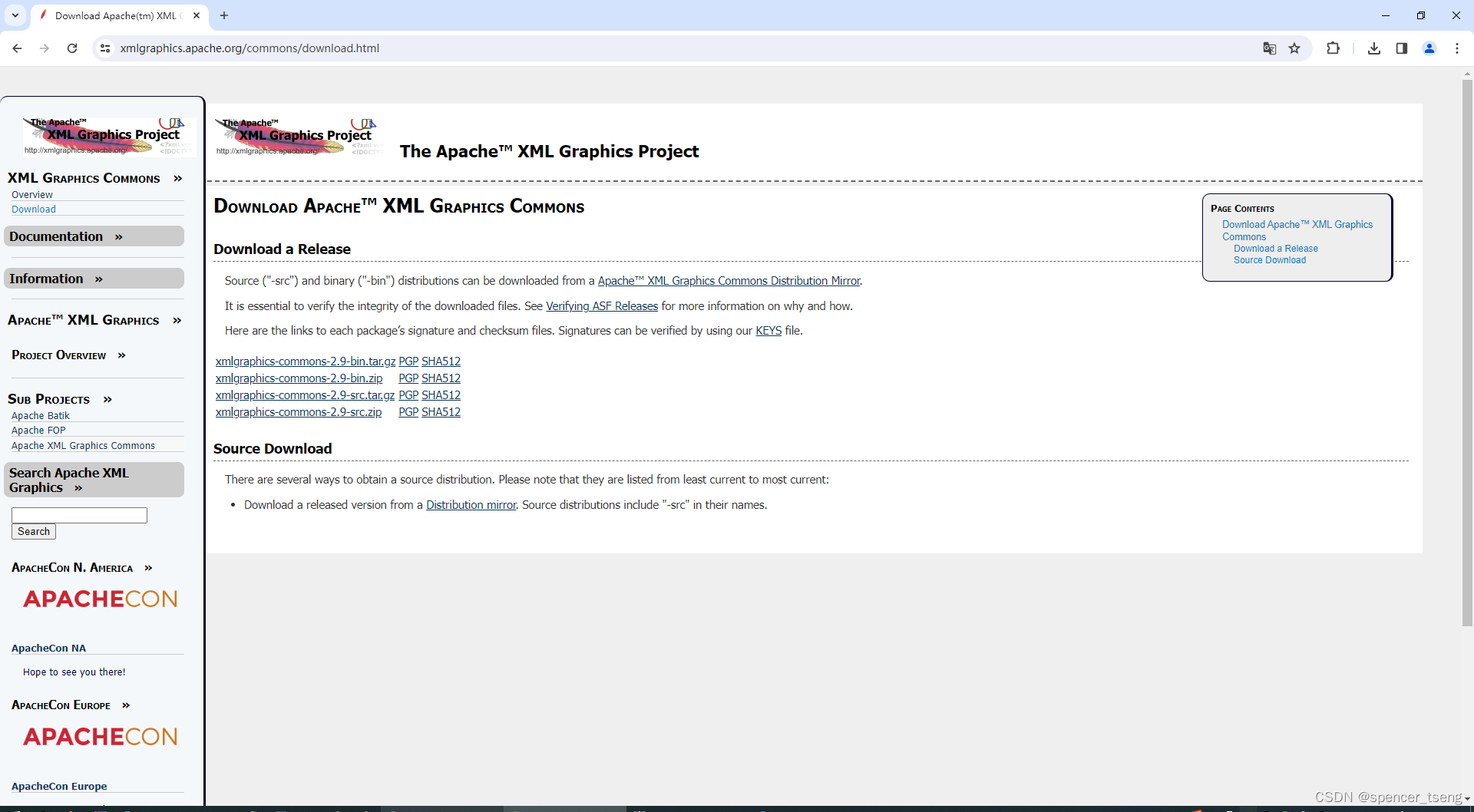Open the tab search dropdown arrow
This screenshot has height=812, width=1474.
(x=15, y=15)
